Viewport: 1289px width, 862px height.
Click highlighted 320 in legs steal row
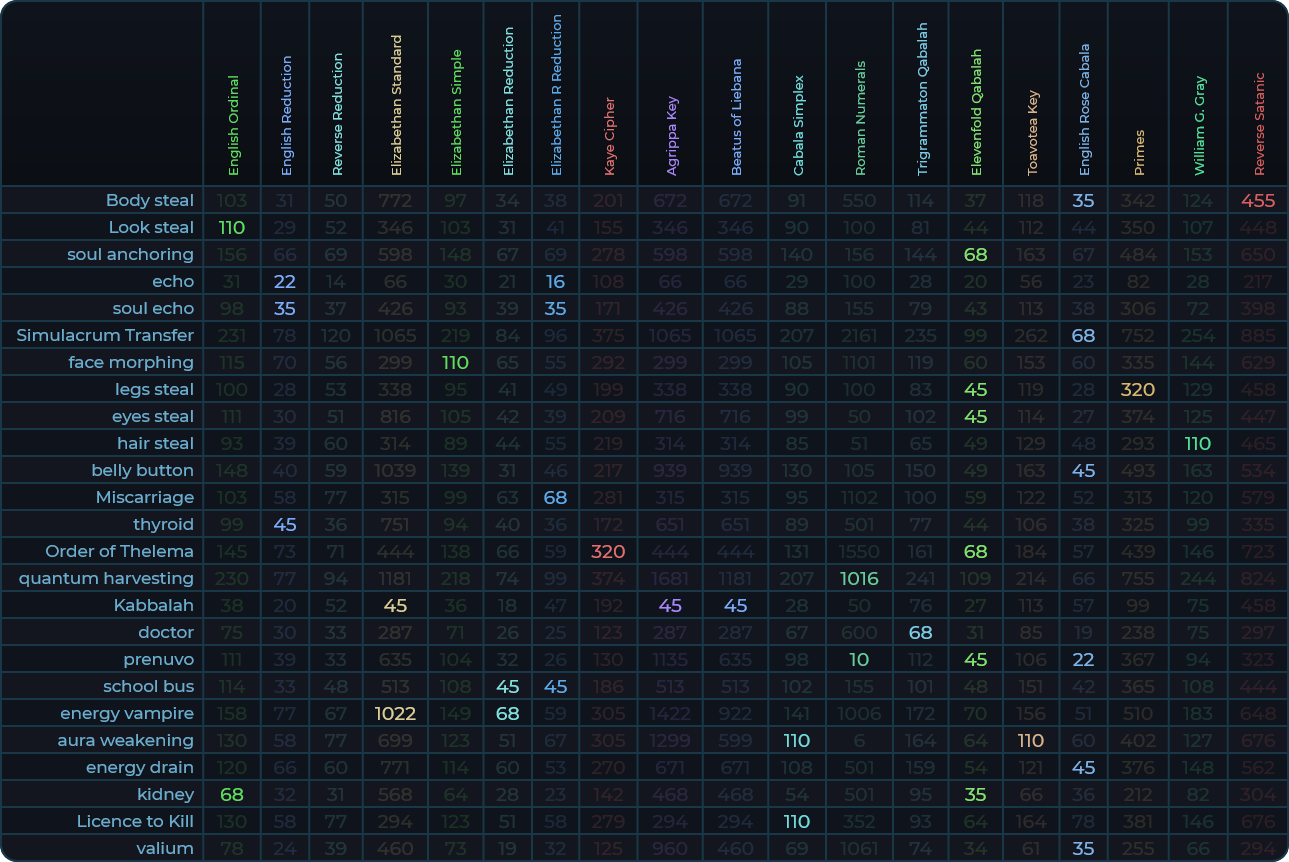coord(1138,389)
